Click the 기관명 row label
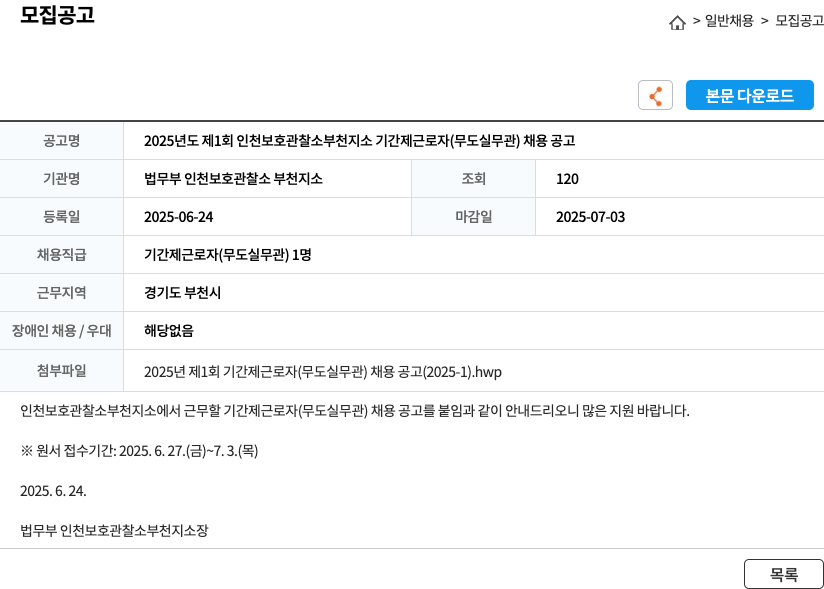 [61, 179]
